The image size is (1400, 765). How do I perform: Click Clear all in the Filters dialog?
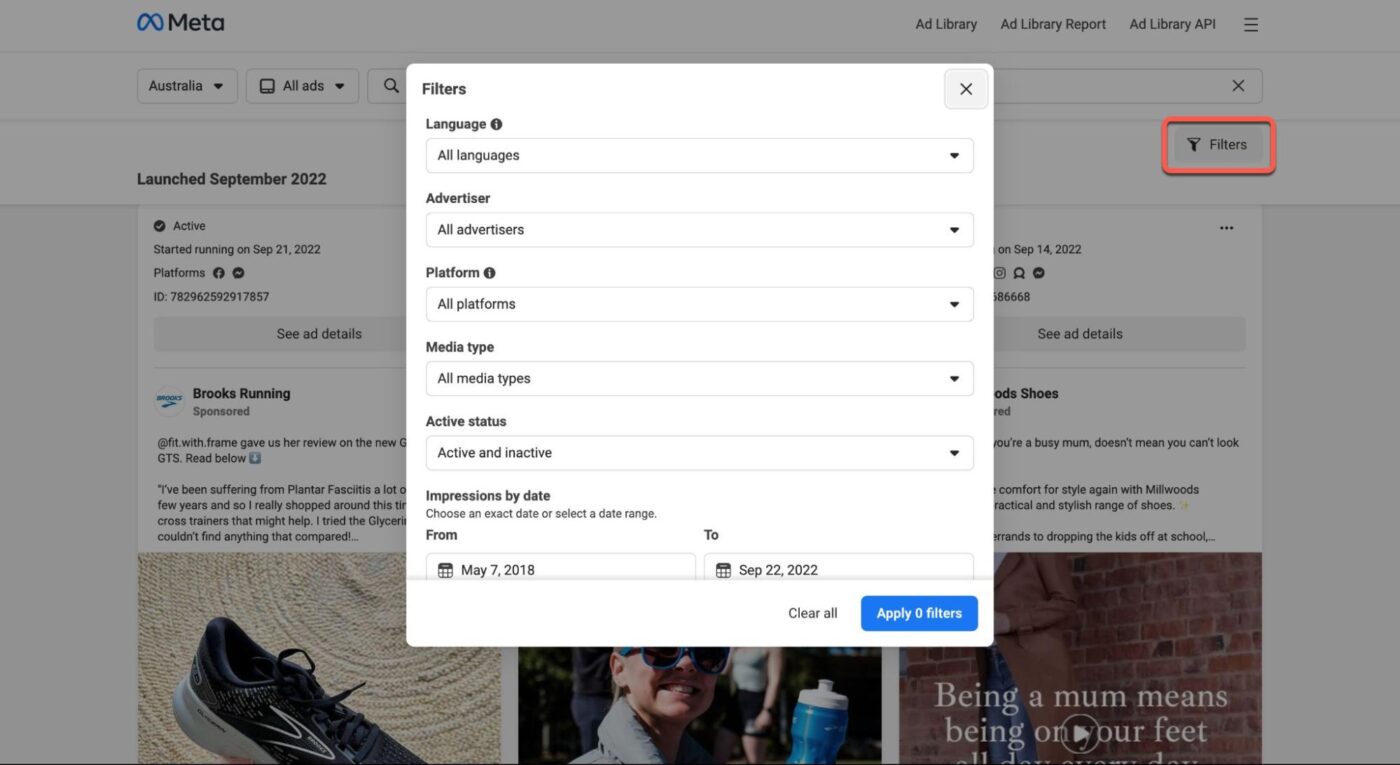click(x=812, y=612)
